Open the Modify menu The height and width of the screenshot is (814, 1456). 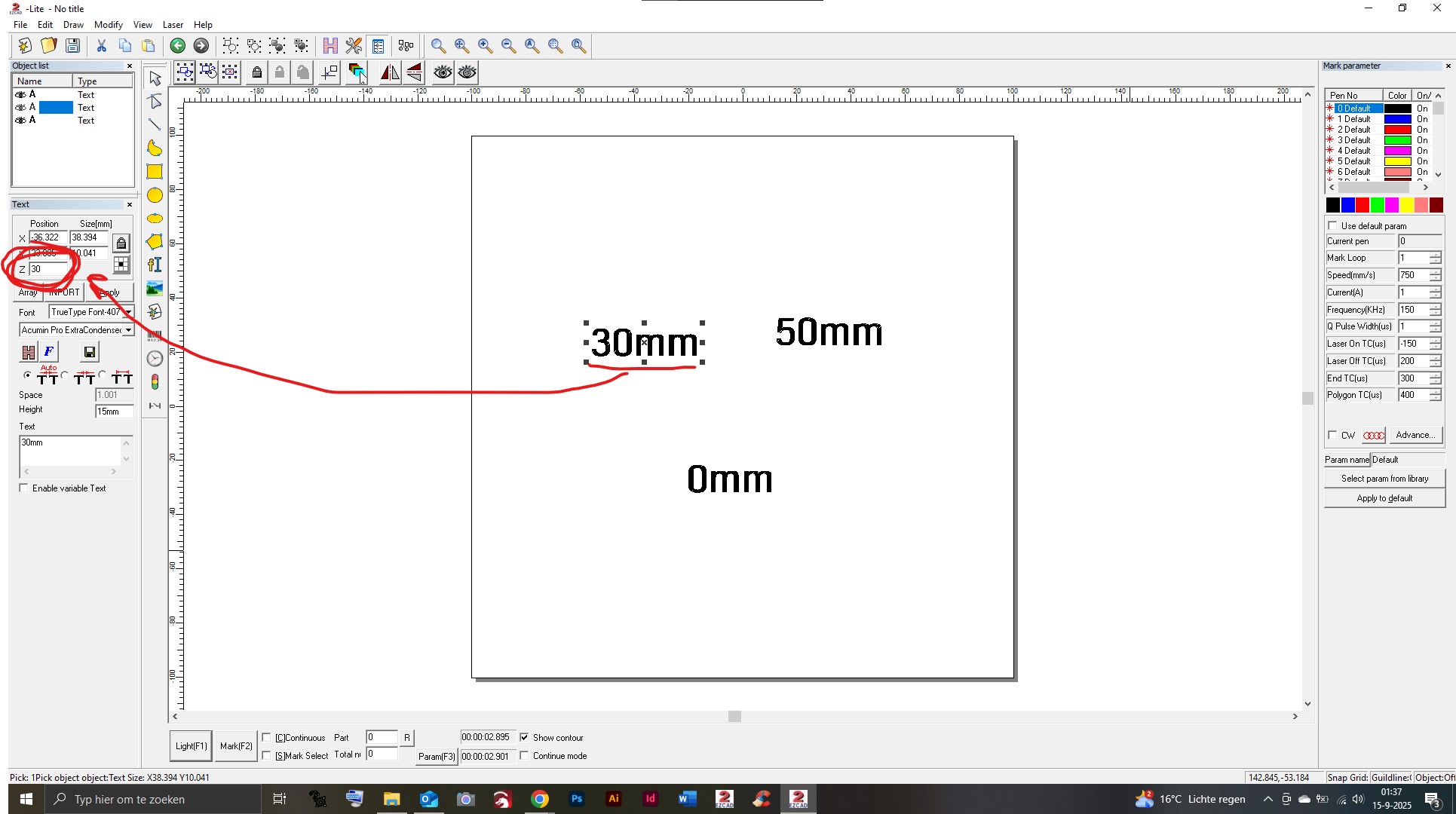(x=108, y=25)
